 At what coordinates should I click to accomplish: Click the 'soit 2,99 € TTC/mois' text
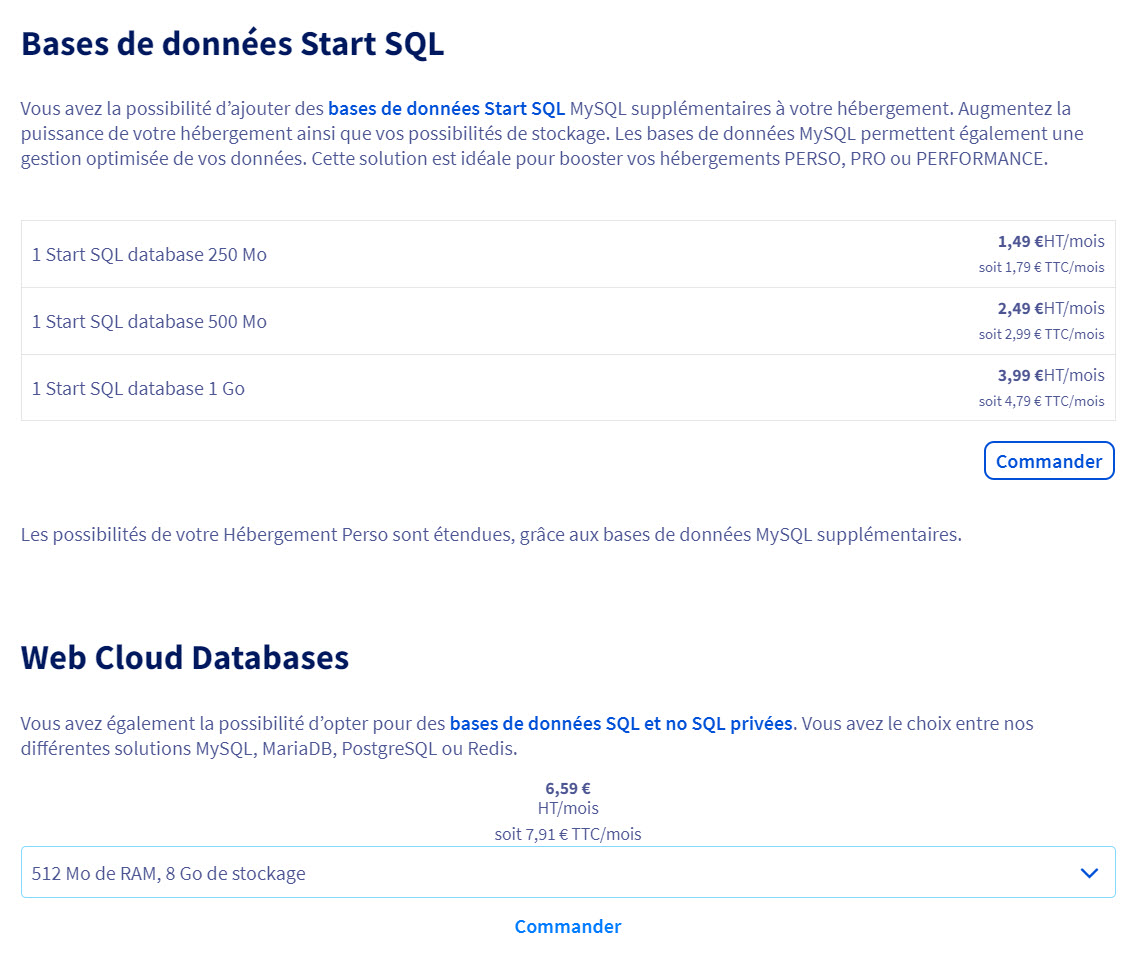1041,334
